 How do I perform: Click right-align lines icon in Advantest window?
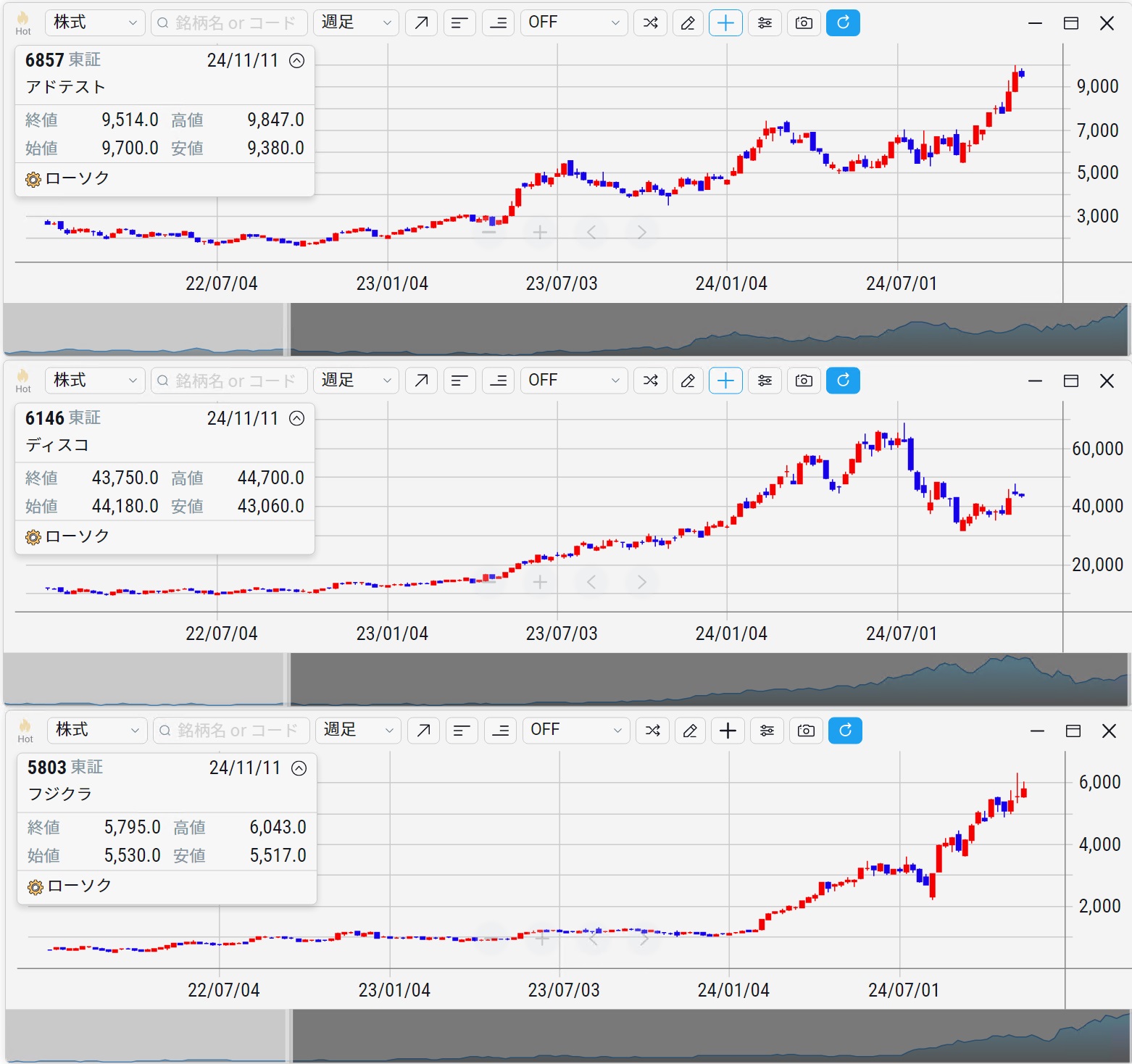click(498, 22)
